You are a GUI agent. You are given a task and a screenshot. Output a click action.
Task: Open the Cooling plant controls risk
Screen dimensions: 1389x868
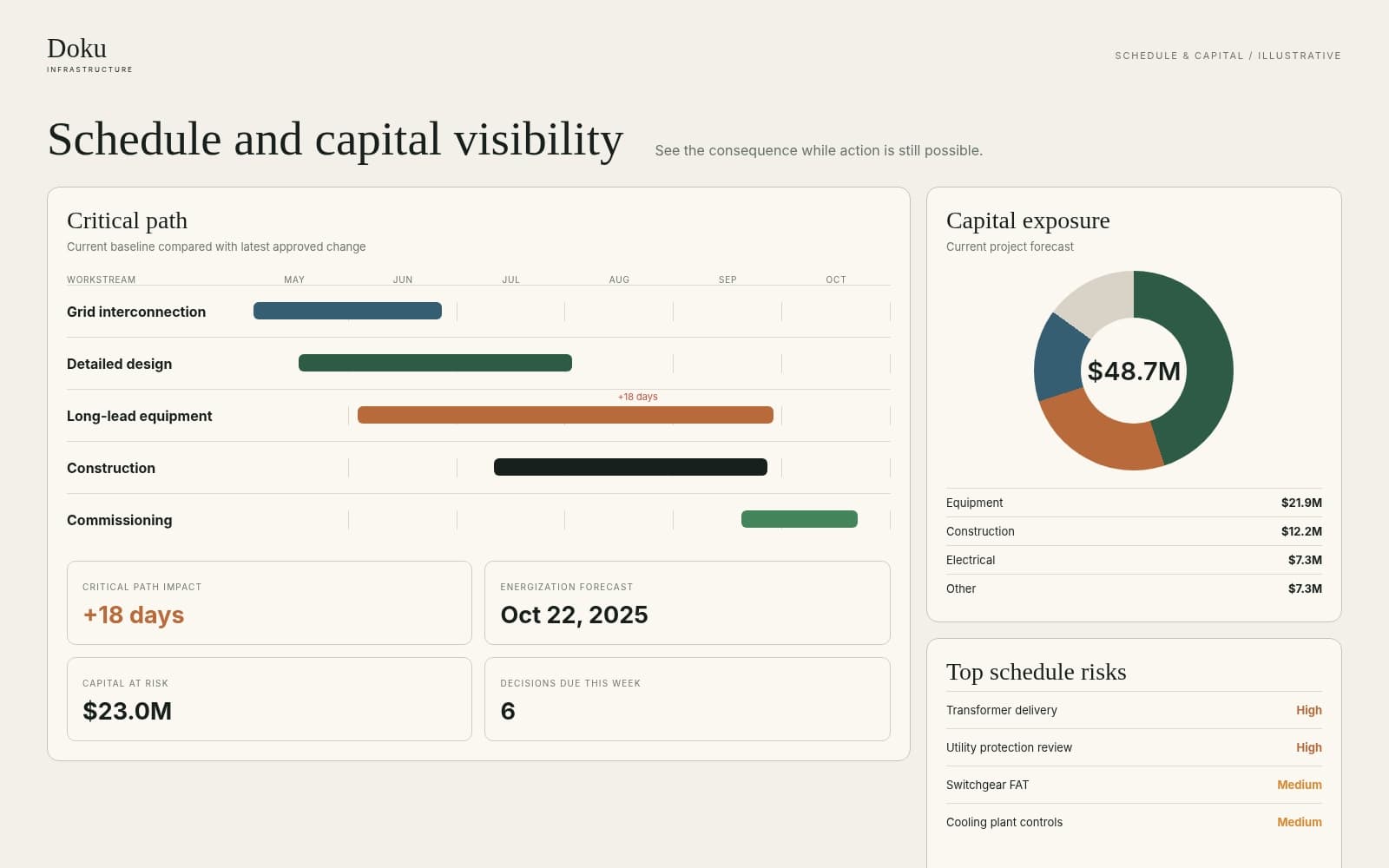pos(1134,822)
